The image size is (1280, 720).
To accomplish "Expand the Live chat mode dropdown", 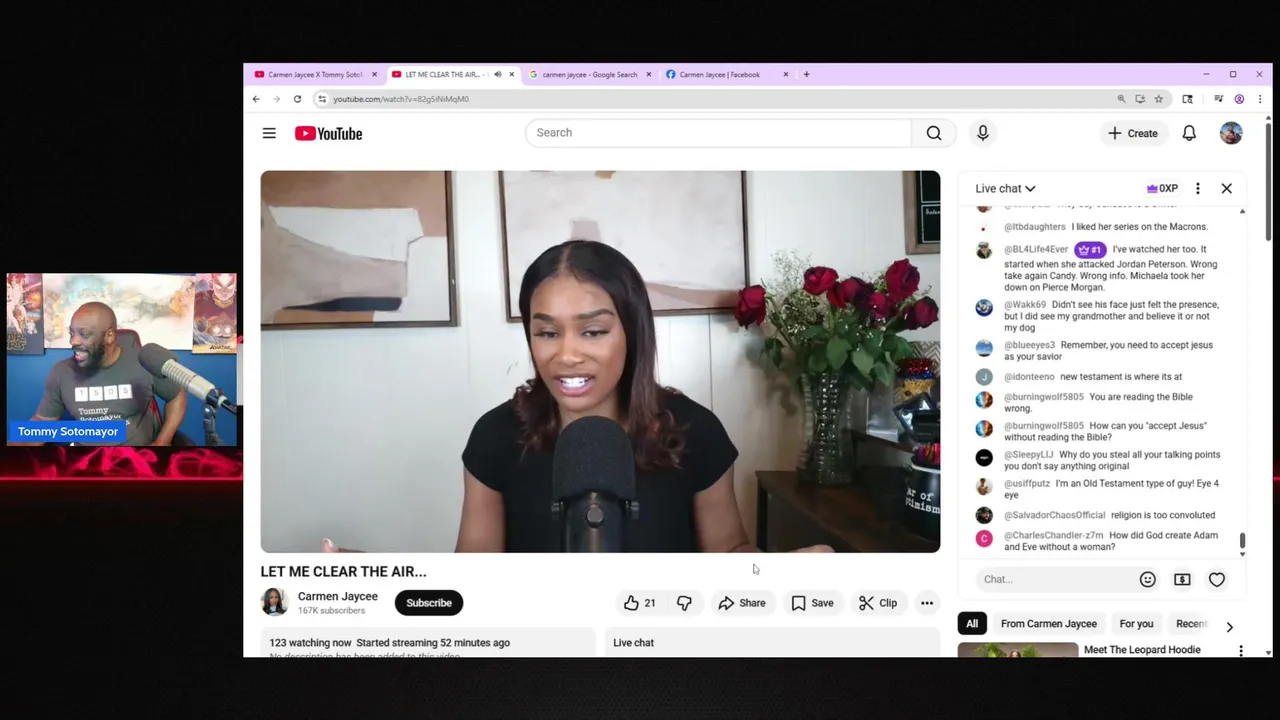I will (1005, 188).
